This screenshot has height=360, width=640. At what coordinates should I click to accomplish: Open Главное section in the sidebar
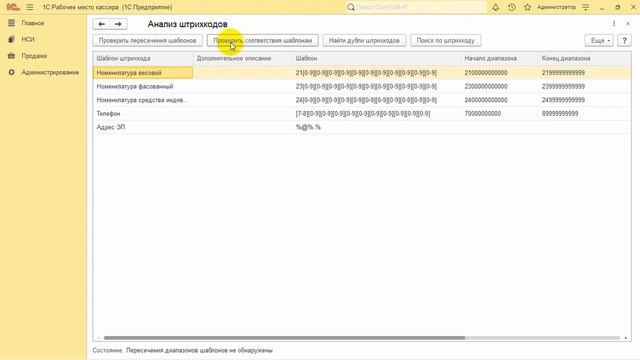coord(33,23)
